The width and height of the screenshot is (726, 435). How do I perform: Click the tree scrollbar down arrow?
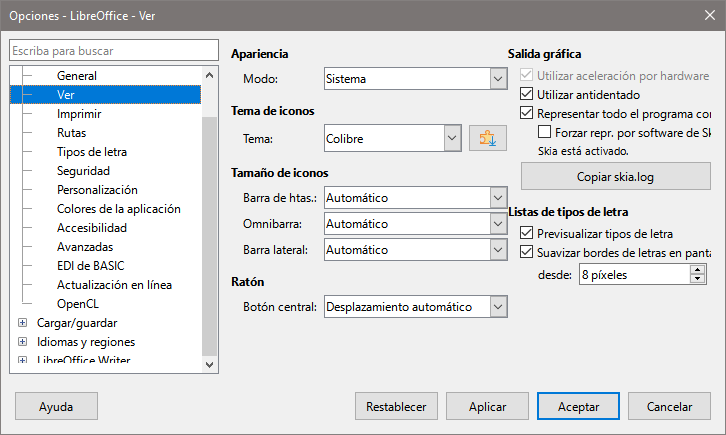209,365
